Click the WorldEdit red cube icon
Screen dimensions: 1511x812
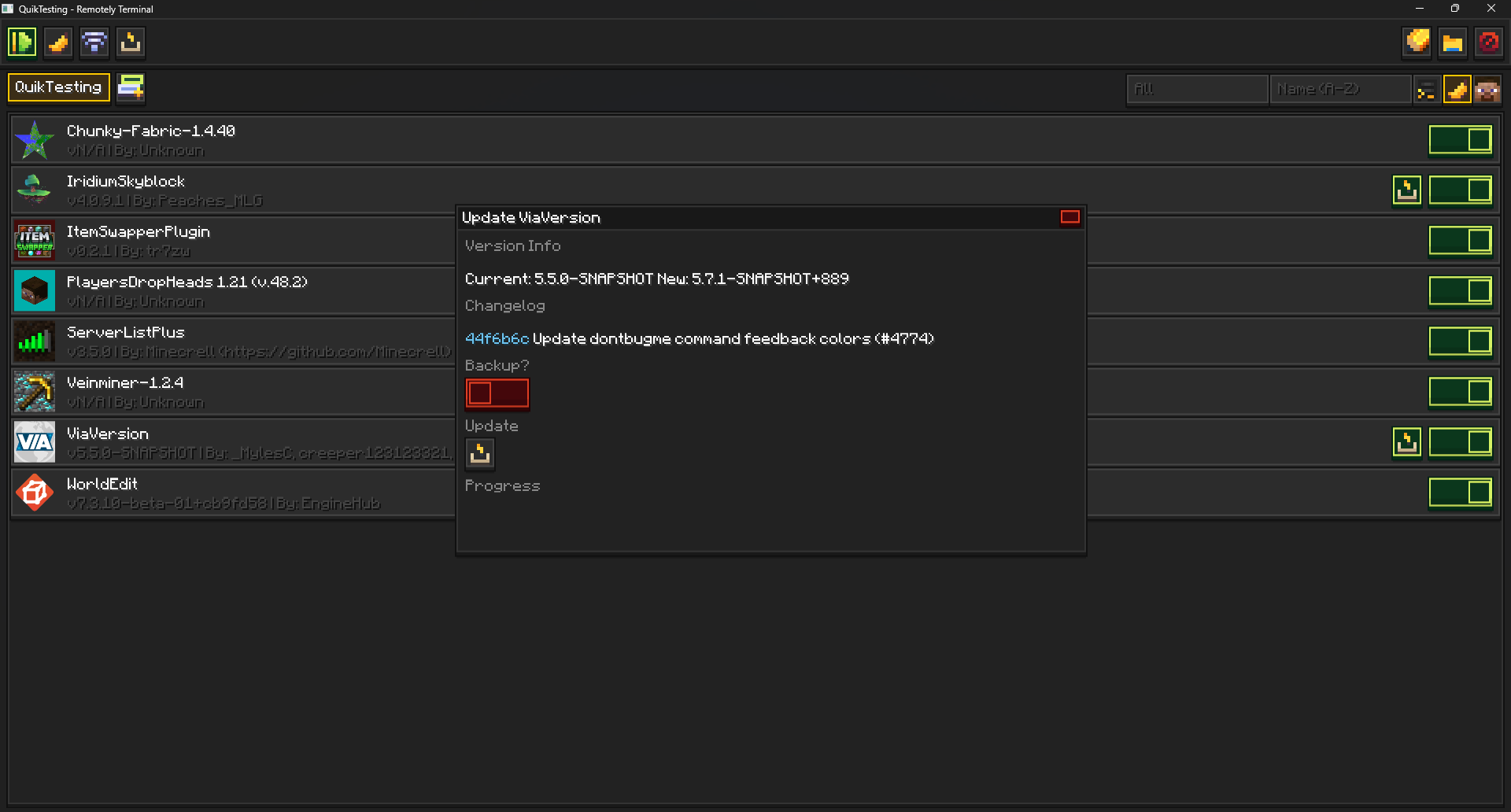[x=35, y=493]
